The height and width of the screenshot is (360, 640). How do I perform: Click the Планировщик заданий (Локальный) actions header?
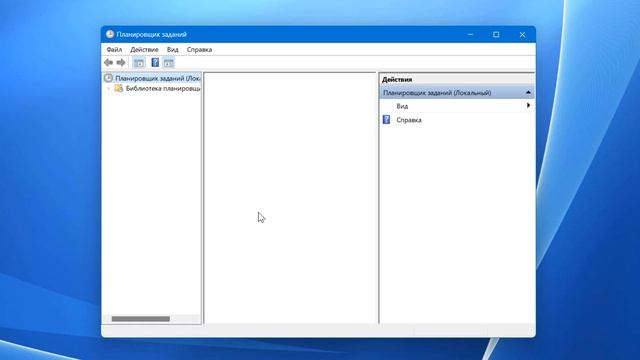click(457, 93)
